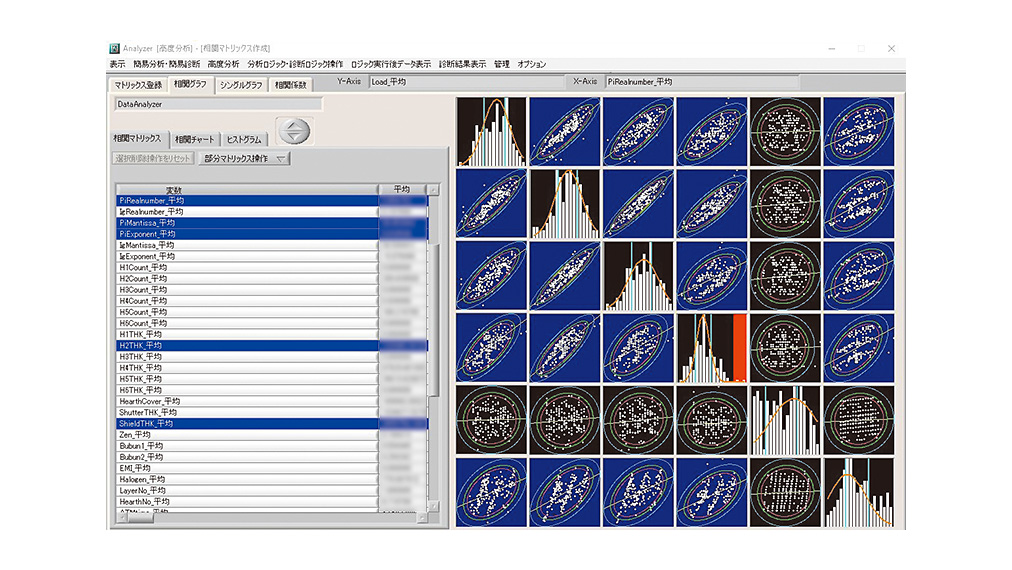Click the Analyzer app icon in title bar
The height and width of the screenshot is (570, 1012).
coord(114,48)
